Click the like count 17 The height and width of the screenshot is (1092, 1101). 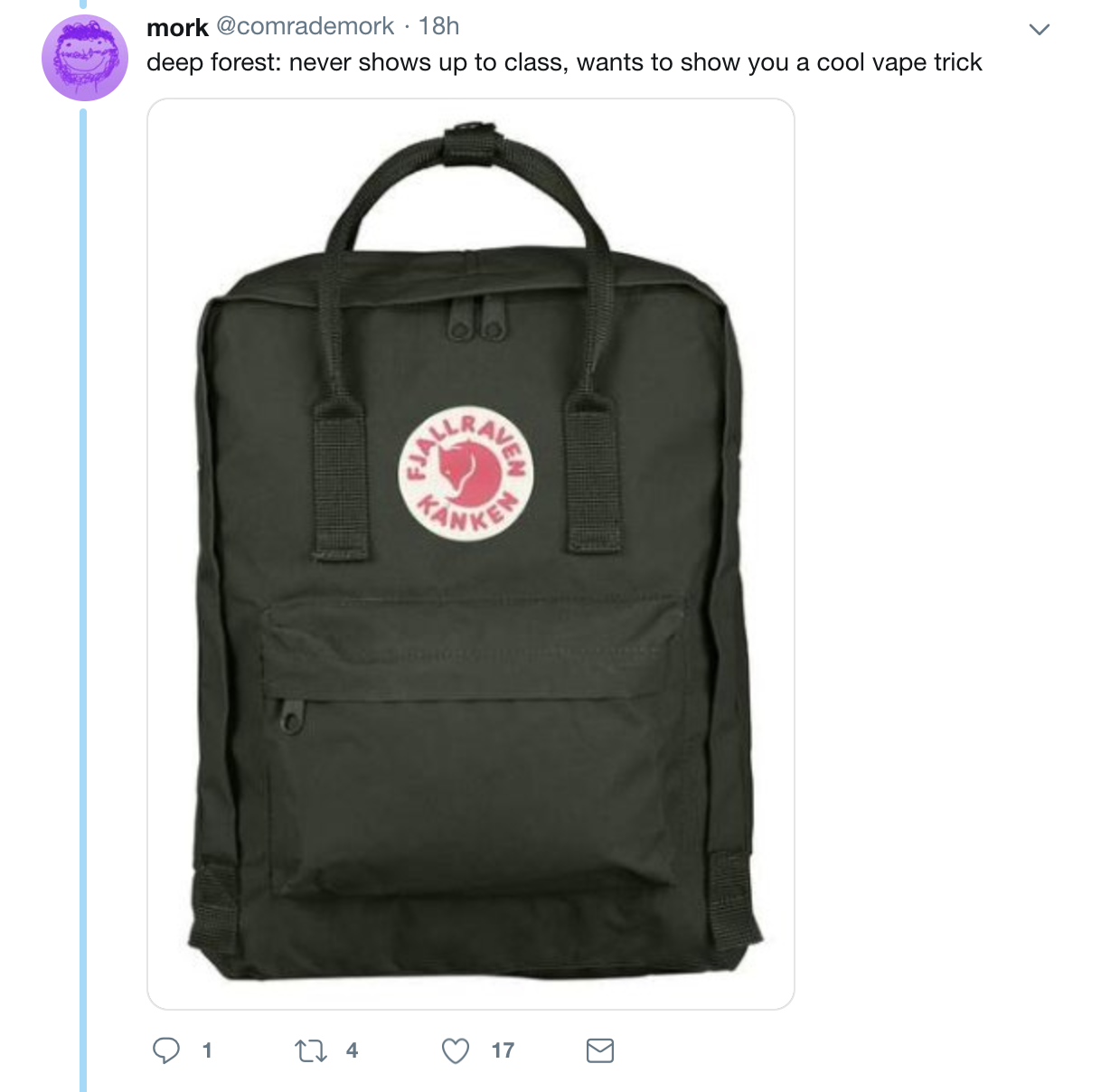pos(503,1050)
